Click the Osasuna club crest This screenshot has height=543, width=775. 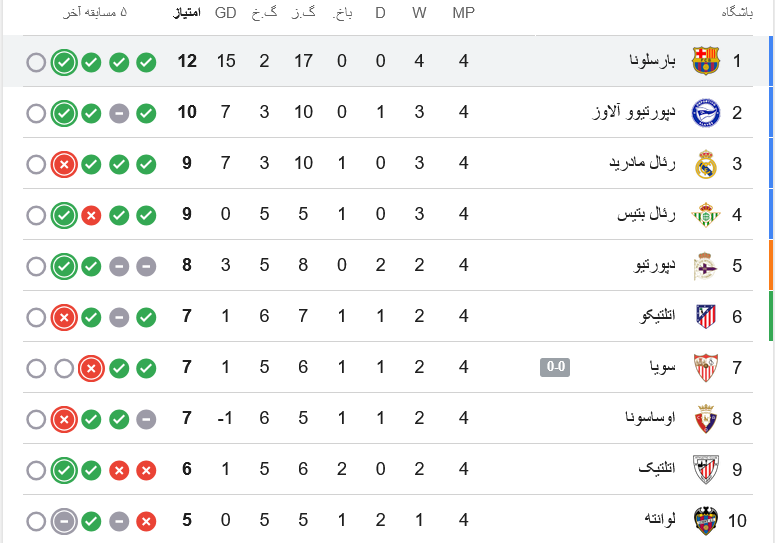[706, 418]
